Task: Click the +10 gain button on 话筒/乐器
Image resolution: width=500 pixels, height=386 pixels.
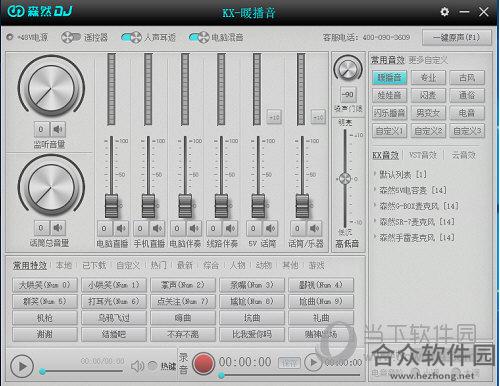Action: coord(318,117)
